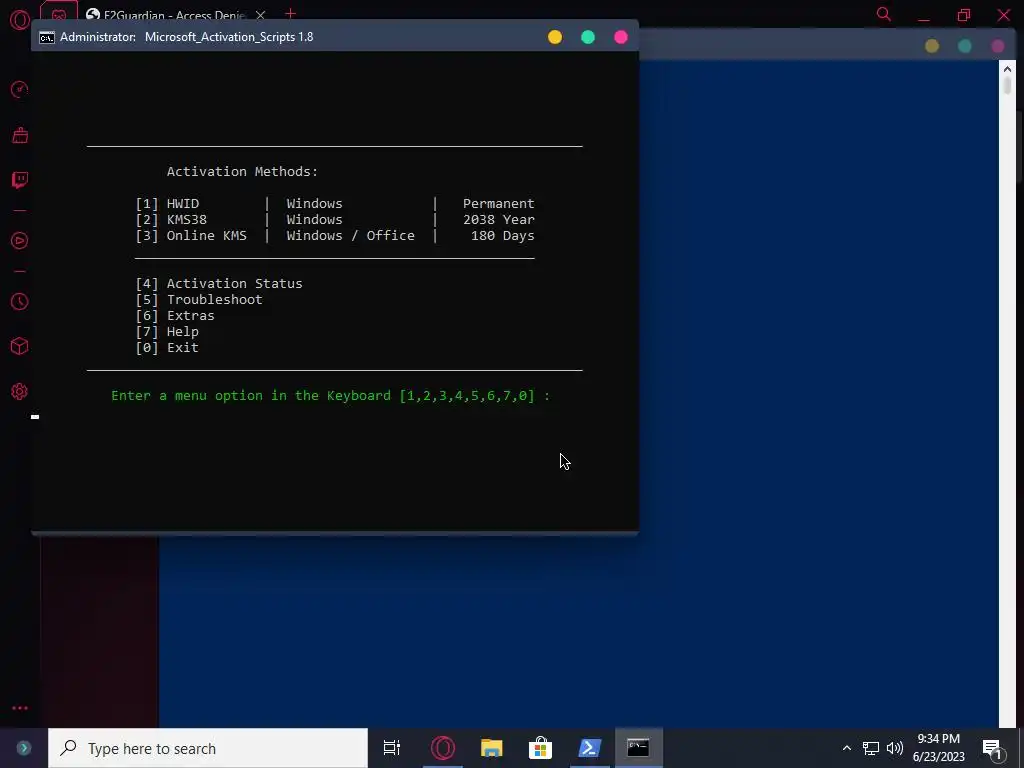Screen dimensions: 1024x768
Task: Click the [2] KMS38 activation line
Action: (335, 219)
